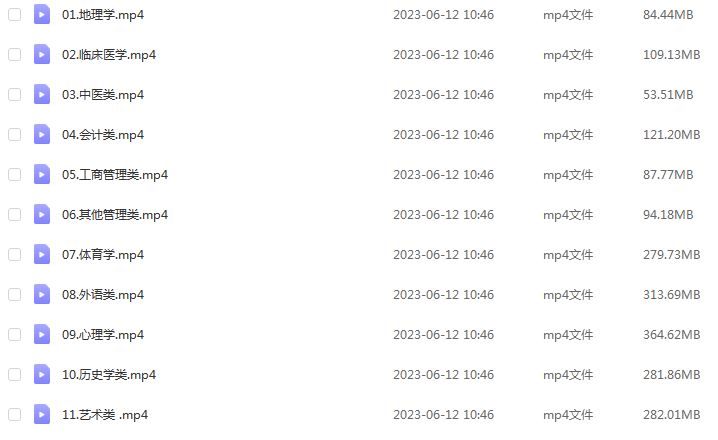Click video icon beside 11.艺术类 .mp4
The width and height of the screenshot is (718, 440).
coord(42,414)
